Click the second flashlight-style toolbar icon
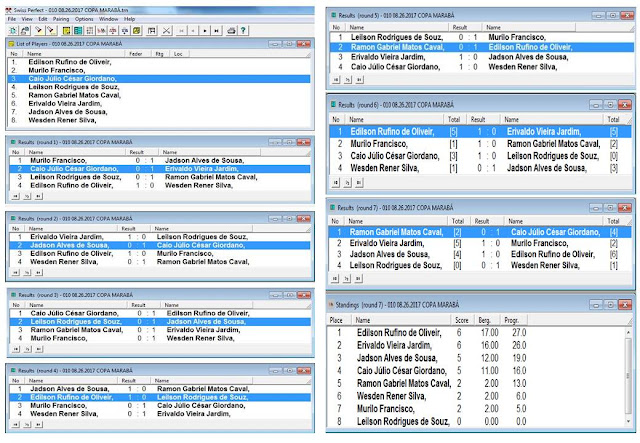The image size is (640, 443). [51, 30]
